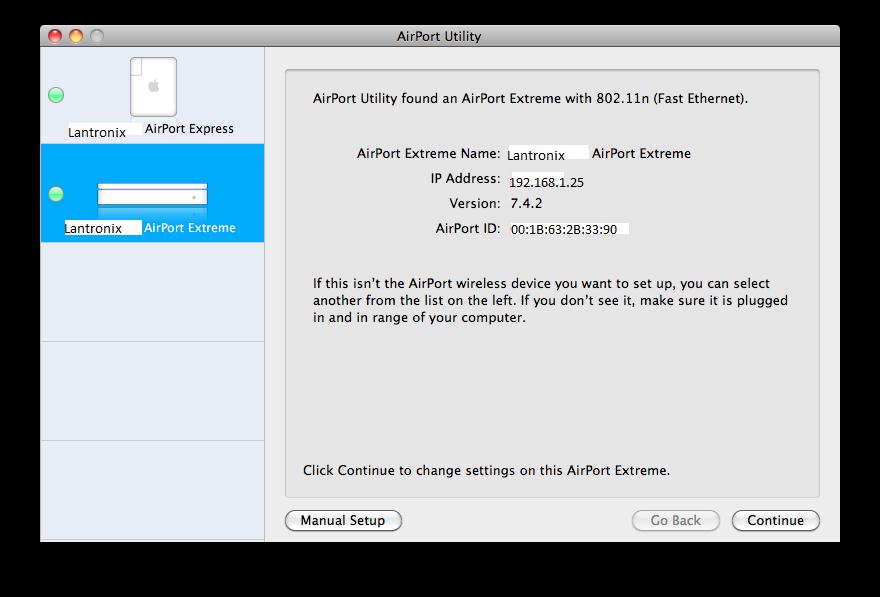Click the gray zoom window button

pyautogui.click(x=96, y=36)
